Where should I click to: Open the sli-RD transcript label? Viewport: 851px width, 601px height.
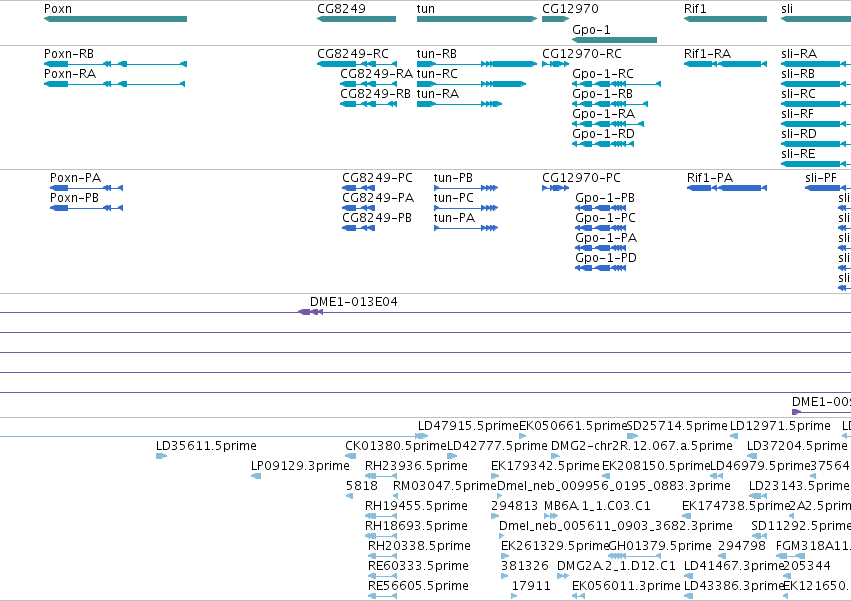pos(799,134)
